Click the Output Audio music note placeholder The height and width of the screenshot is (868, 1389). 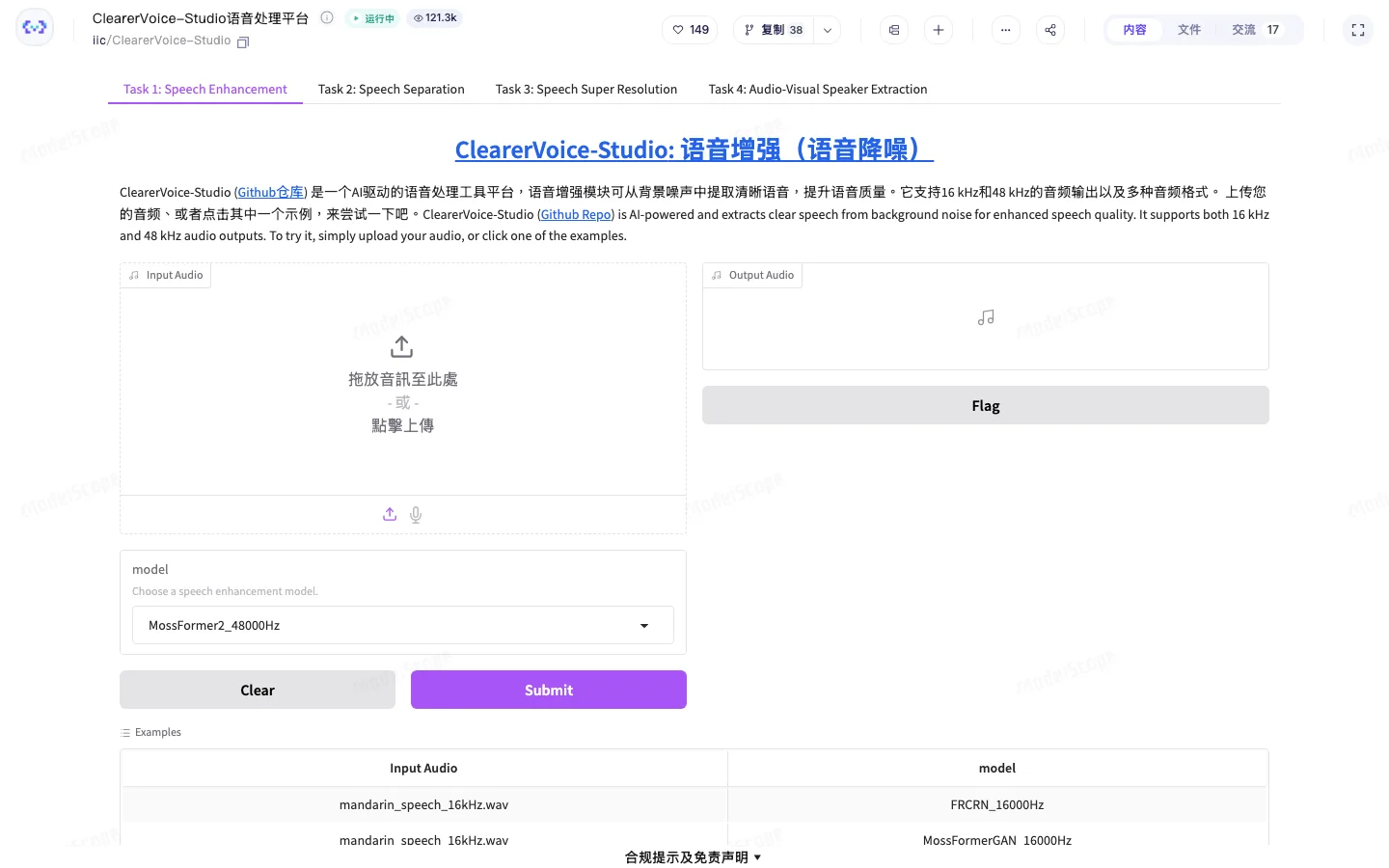(x=986, y=317)
